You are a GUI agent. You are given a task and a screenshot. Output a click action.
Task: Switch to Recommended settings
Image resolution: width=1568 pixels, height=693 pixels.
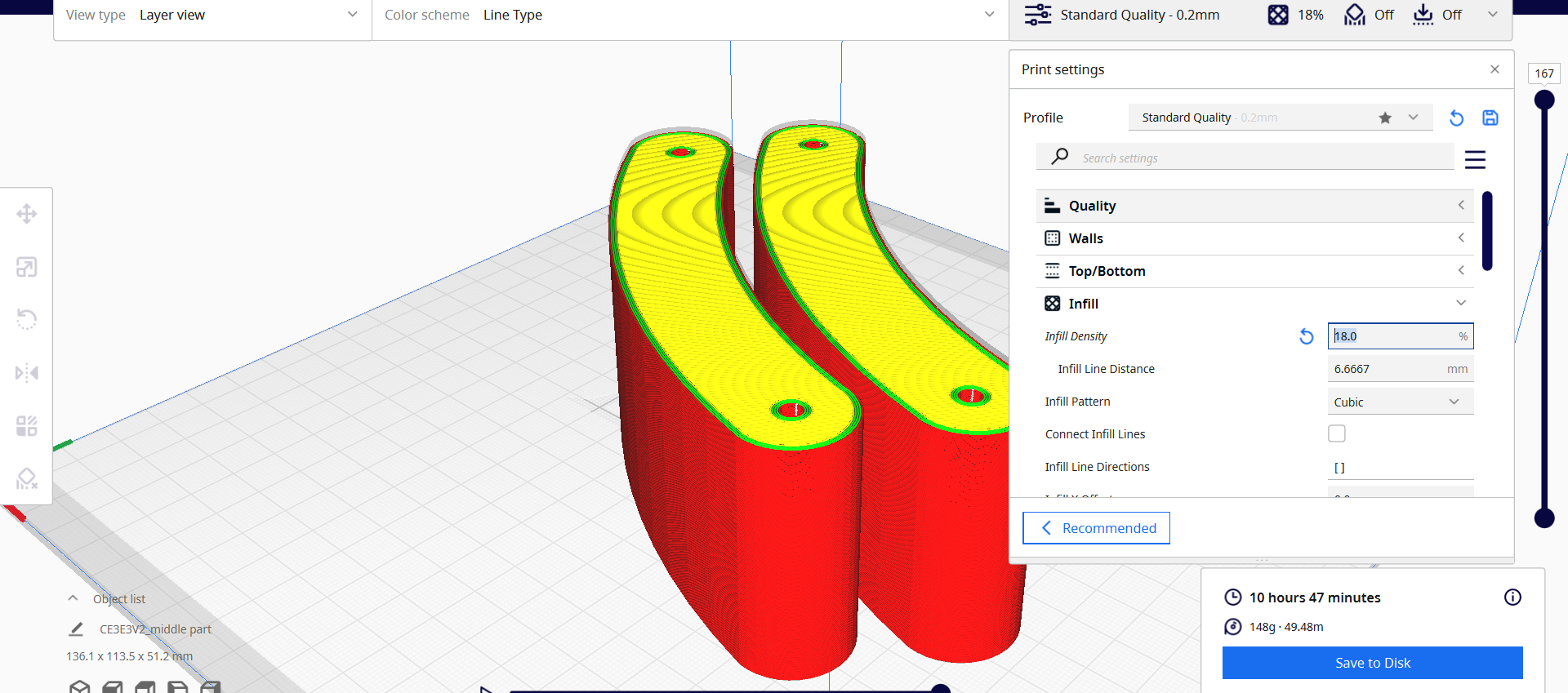point(1096,528)
